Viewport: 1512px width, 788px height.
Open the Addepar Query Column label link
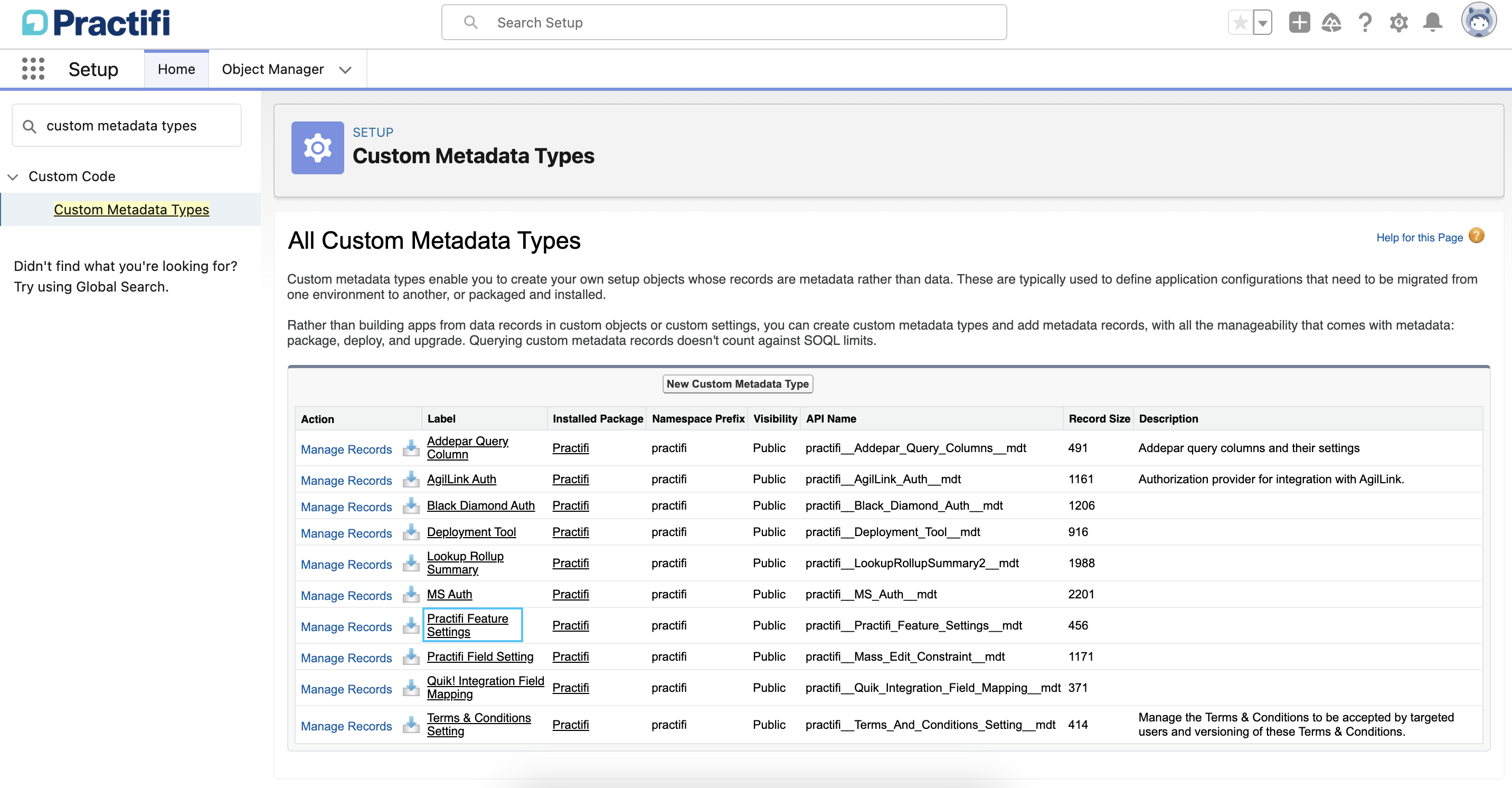pyautogui.click(x=467, y=447)
